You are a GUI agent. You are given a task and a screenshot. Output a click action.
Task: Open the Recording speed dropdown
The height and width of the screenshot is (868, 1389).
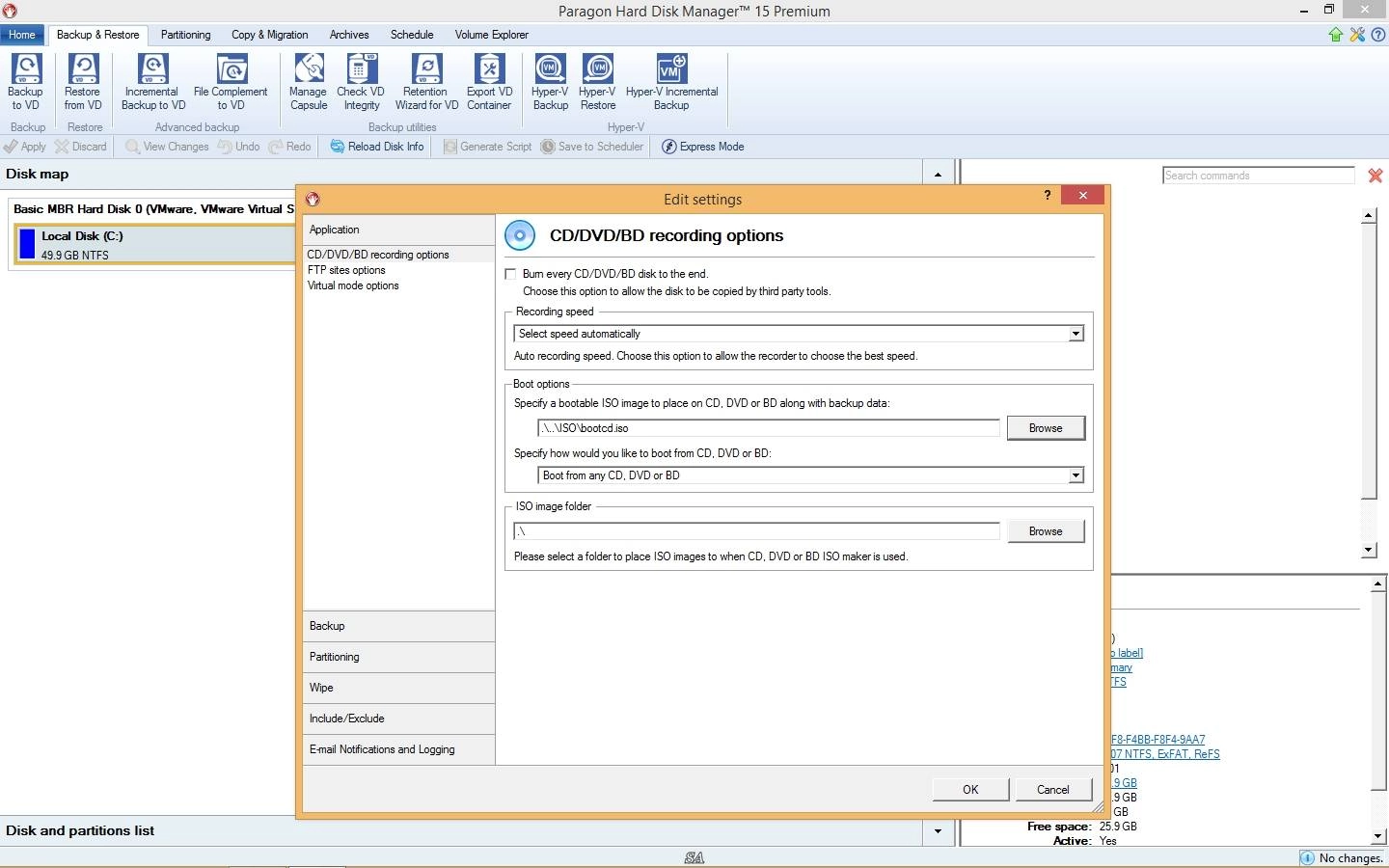pos(1076,334)
